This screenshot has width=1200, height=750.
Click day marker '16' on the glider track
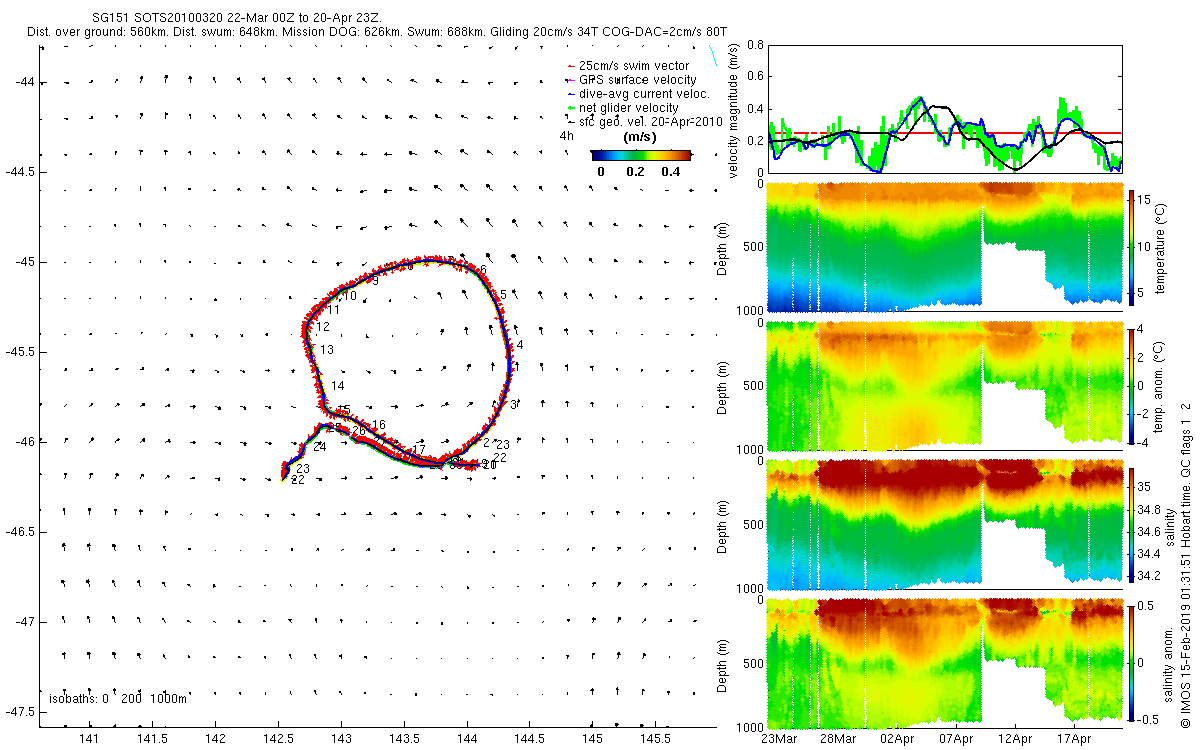[x=379, y=425]
